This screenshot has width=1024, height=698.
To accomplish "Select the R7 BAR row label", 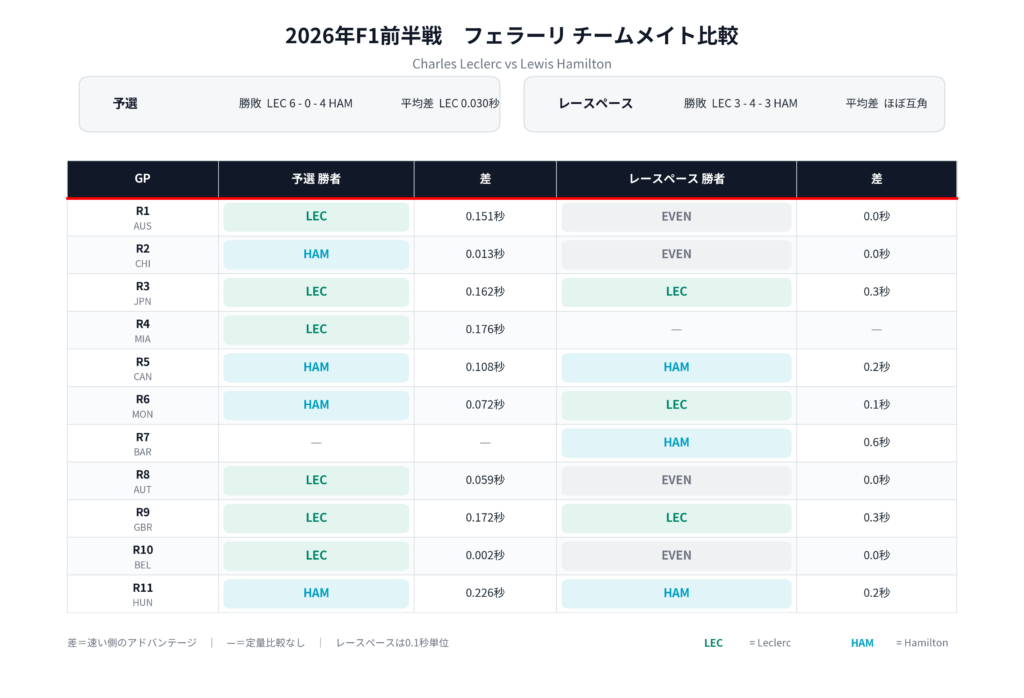I will 142,444.
